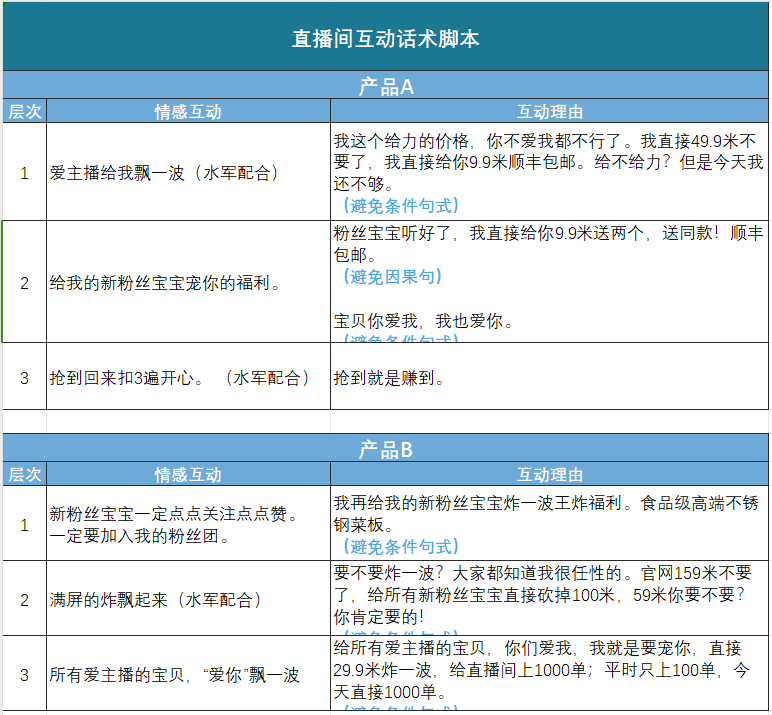Click the 产品B section header

pos(386,448)
